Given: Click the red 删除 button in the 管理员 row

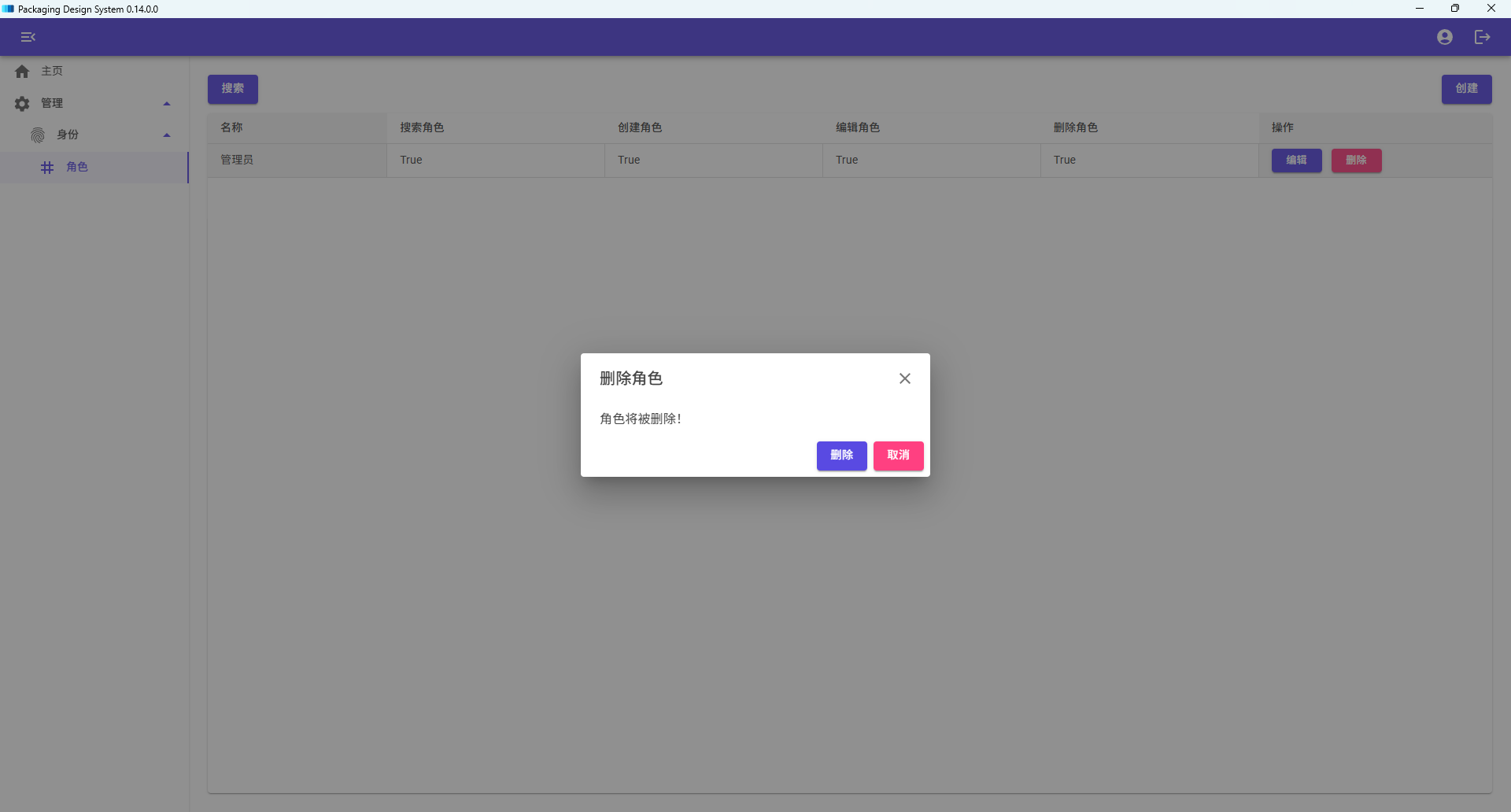Looking at the screenshot, I should click(1356, 161).
